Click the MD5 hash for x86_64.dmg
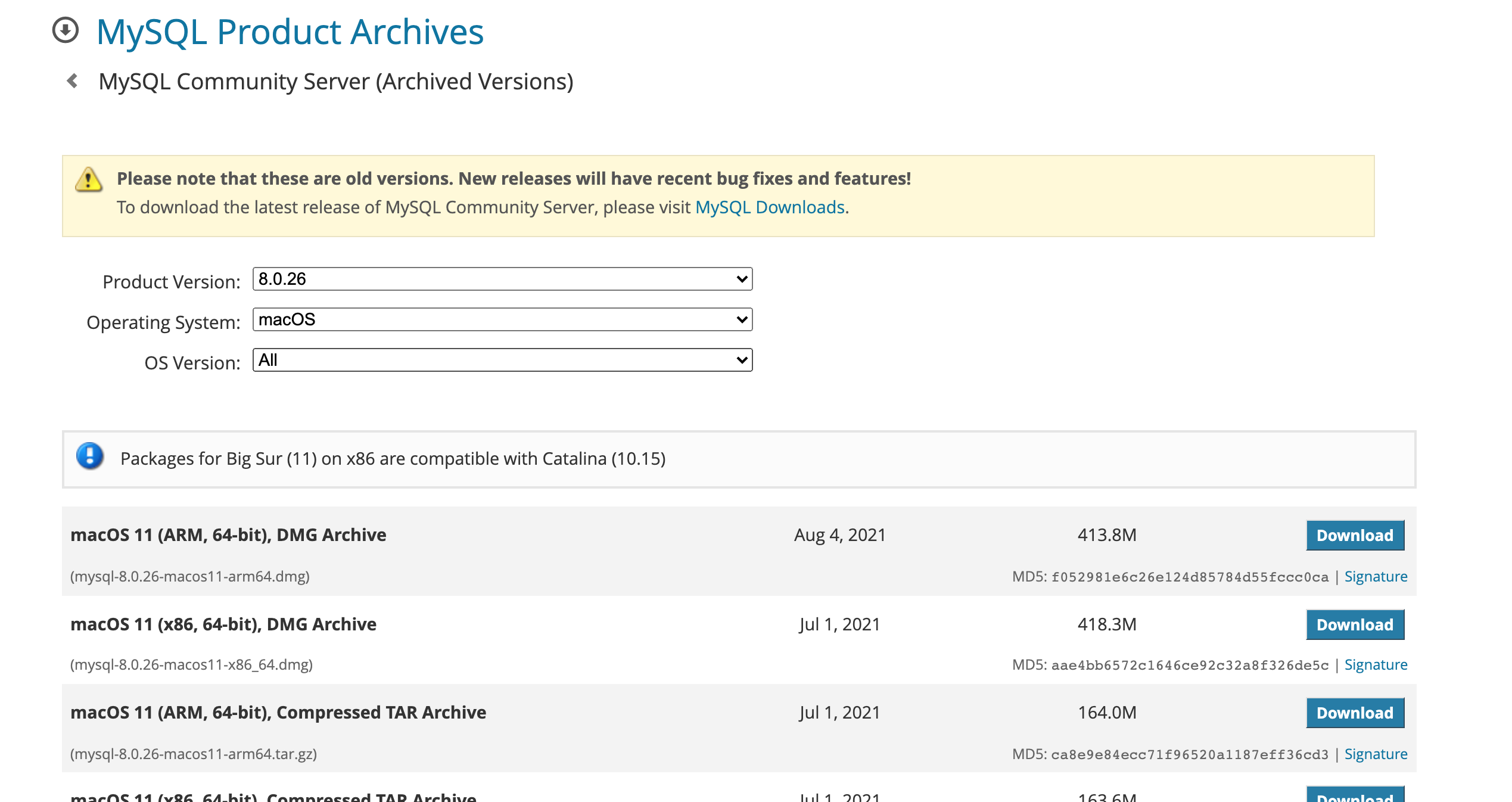Viewport: 1512px width, 802px height. coord(1189,665)
